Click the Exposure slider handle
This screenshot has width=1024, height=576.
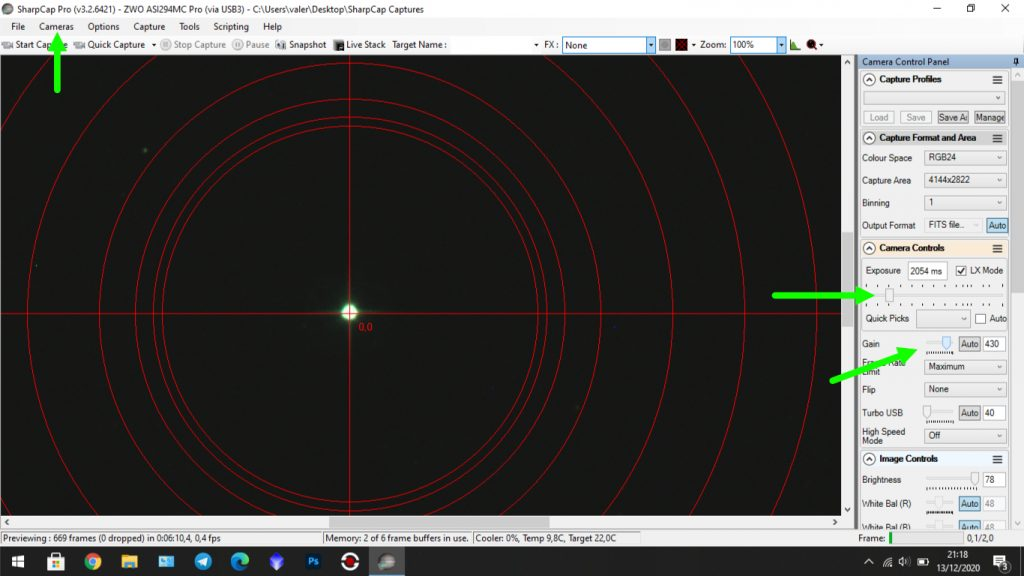coord(889,295)
